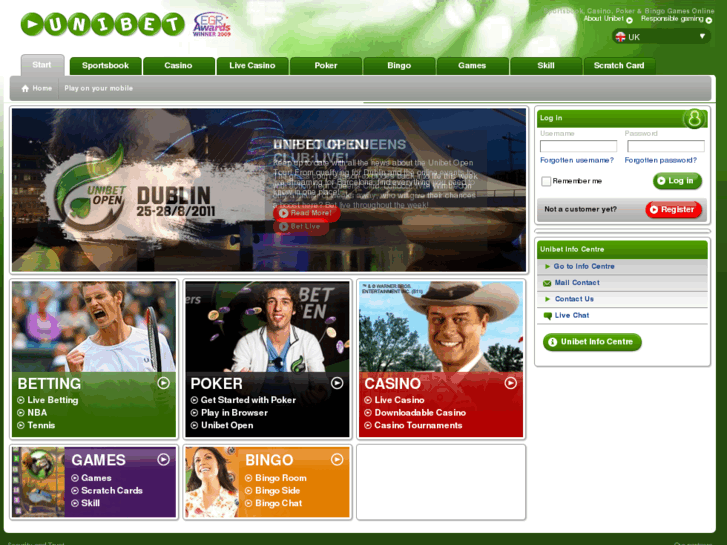Click the Bet Live banner button
Image resolution: width=727 pixels, height=545 pixels.
301,226
